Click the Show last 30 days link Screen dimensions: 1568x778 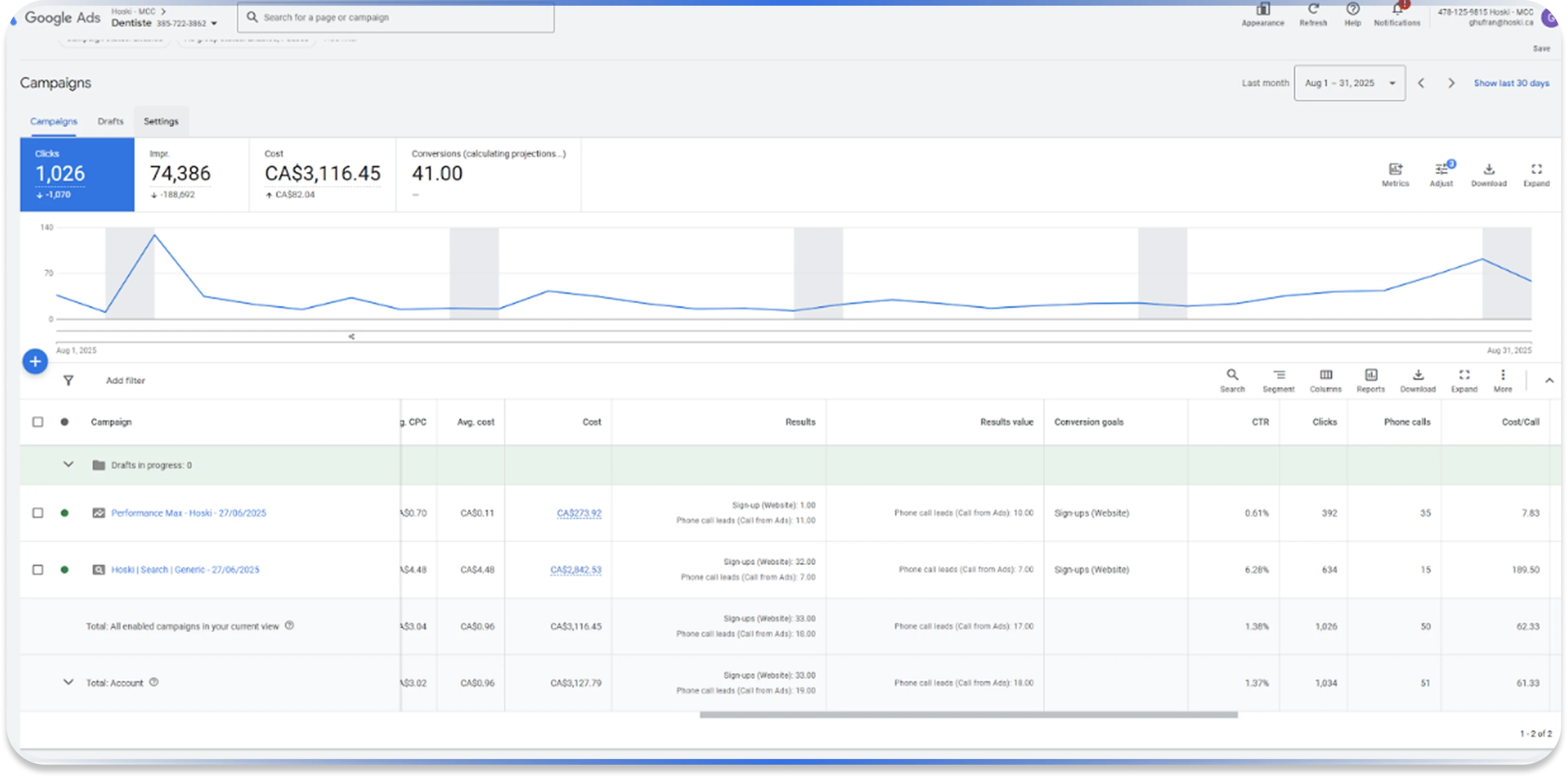(x=1512, y=83)
